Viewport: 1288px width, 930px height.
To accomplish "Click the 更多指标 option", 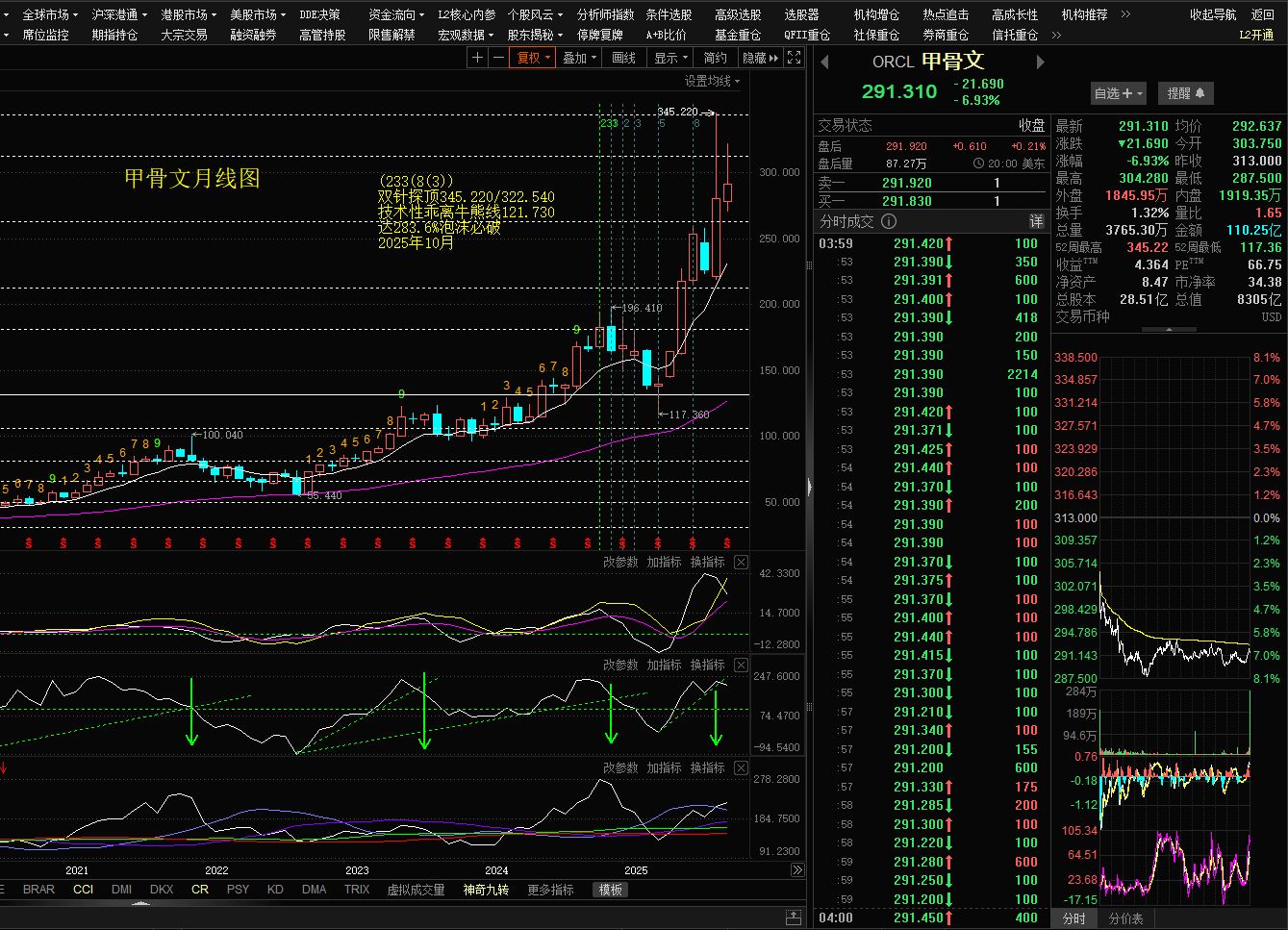I will point(550,890).
